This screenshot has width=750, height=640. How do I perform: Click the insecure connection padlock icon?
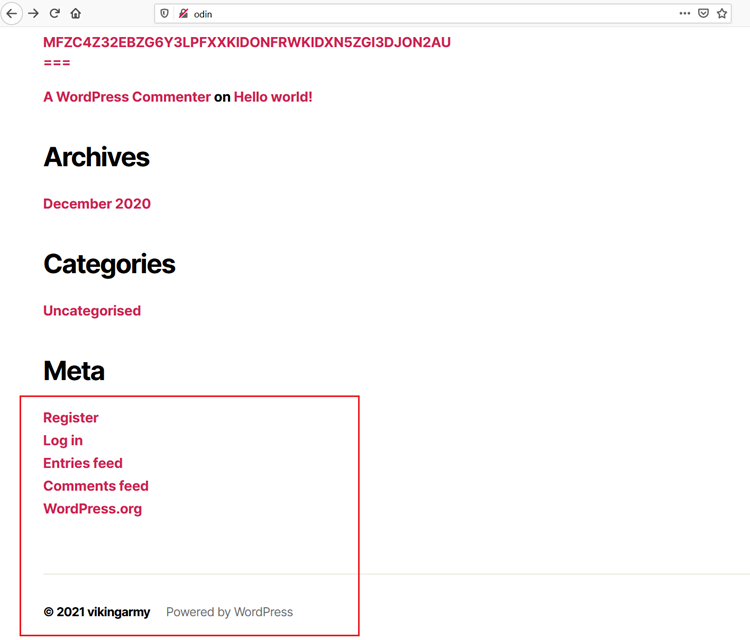(183, 14)
